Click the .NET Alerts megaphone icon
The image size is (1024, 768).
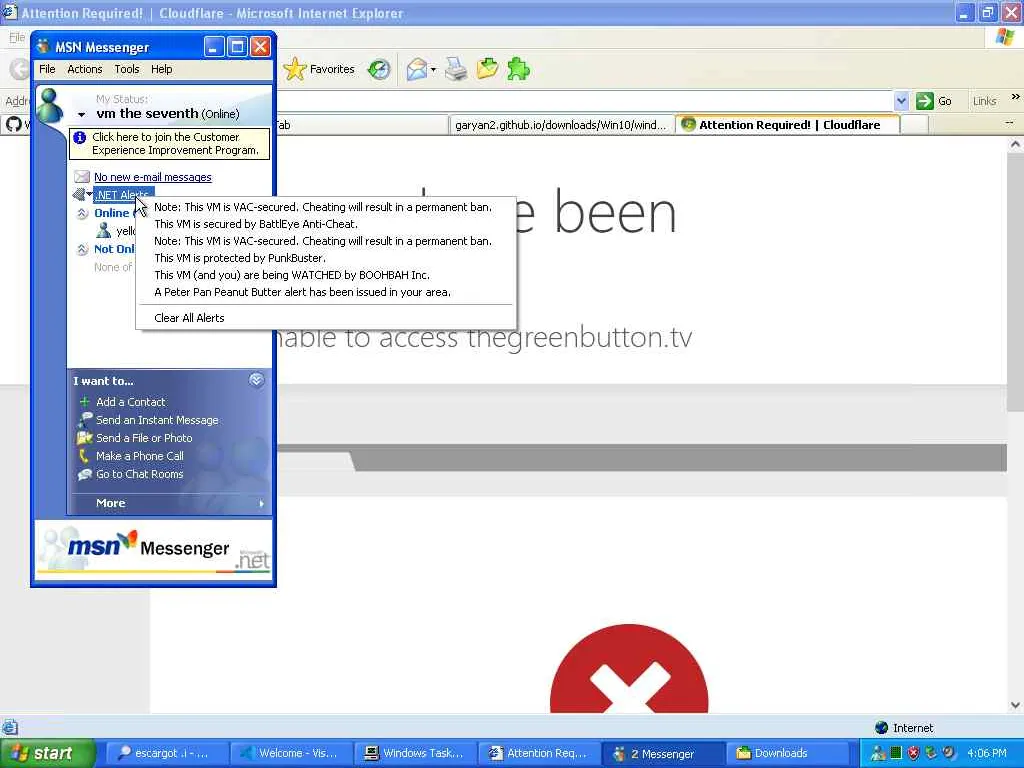tap(79, 194)
